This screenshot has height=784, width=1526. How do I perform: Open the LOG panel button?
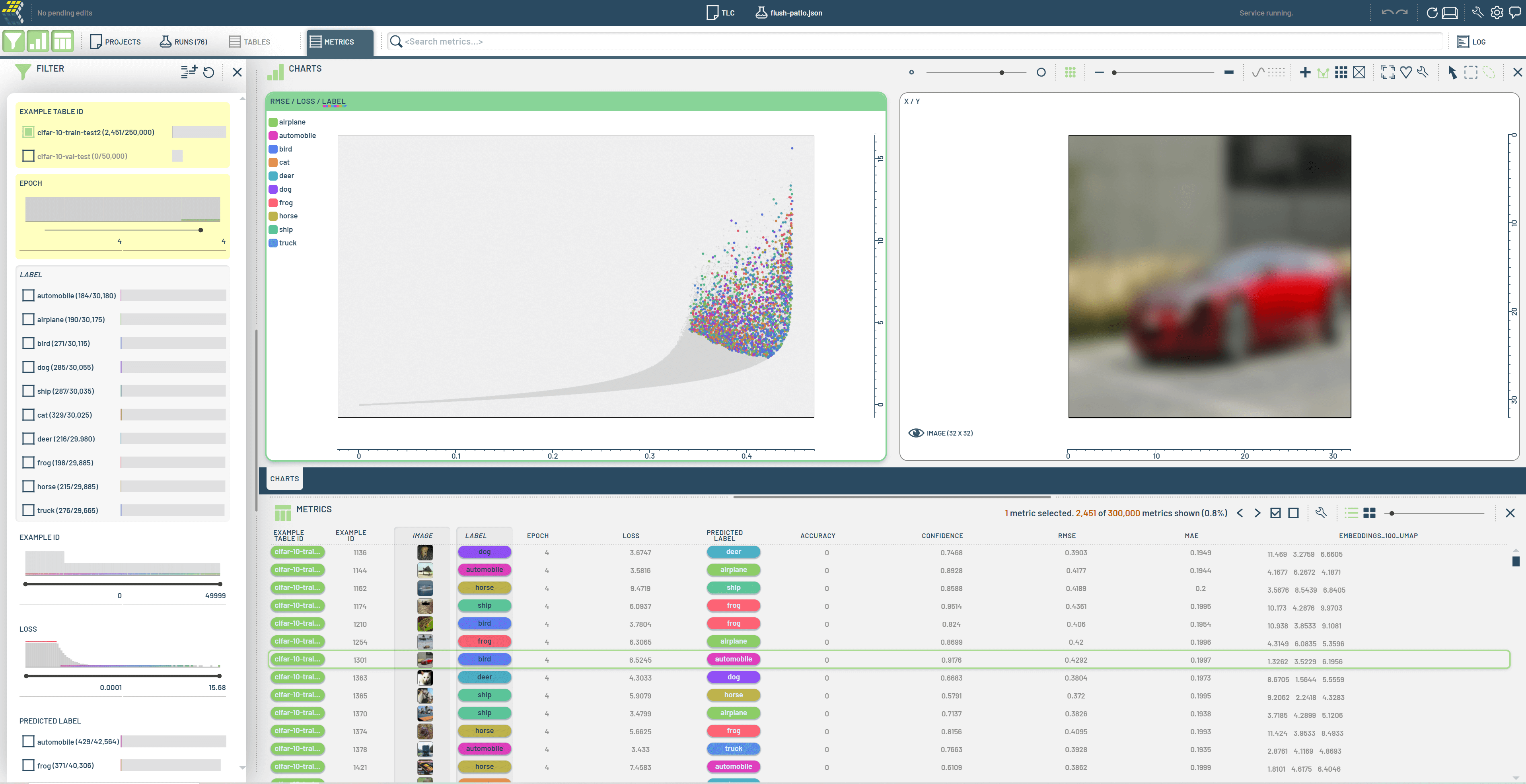1471,41
